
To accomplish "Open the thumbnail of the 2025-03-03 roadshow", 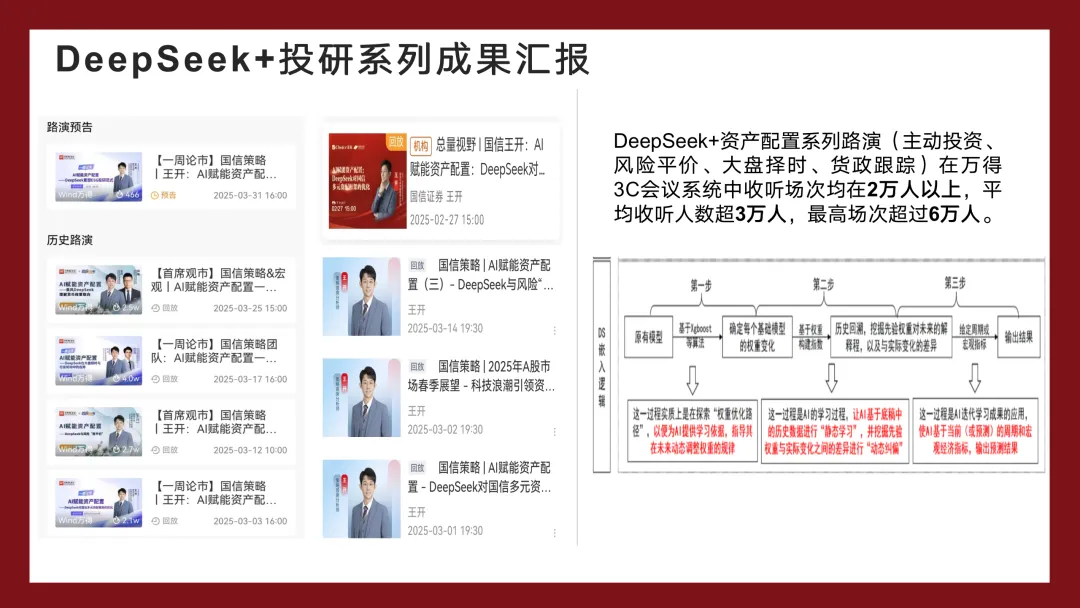I will [99, 503].
